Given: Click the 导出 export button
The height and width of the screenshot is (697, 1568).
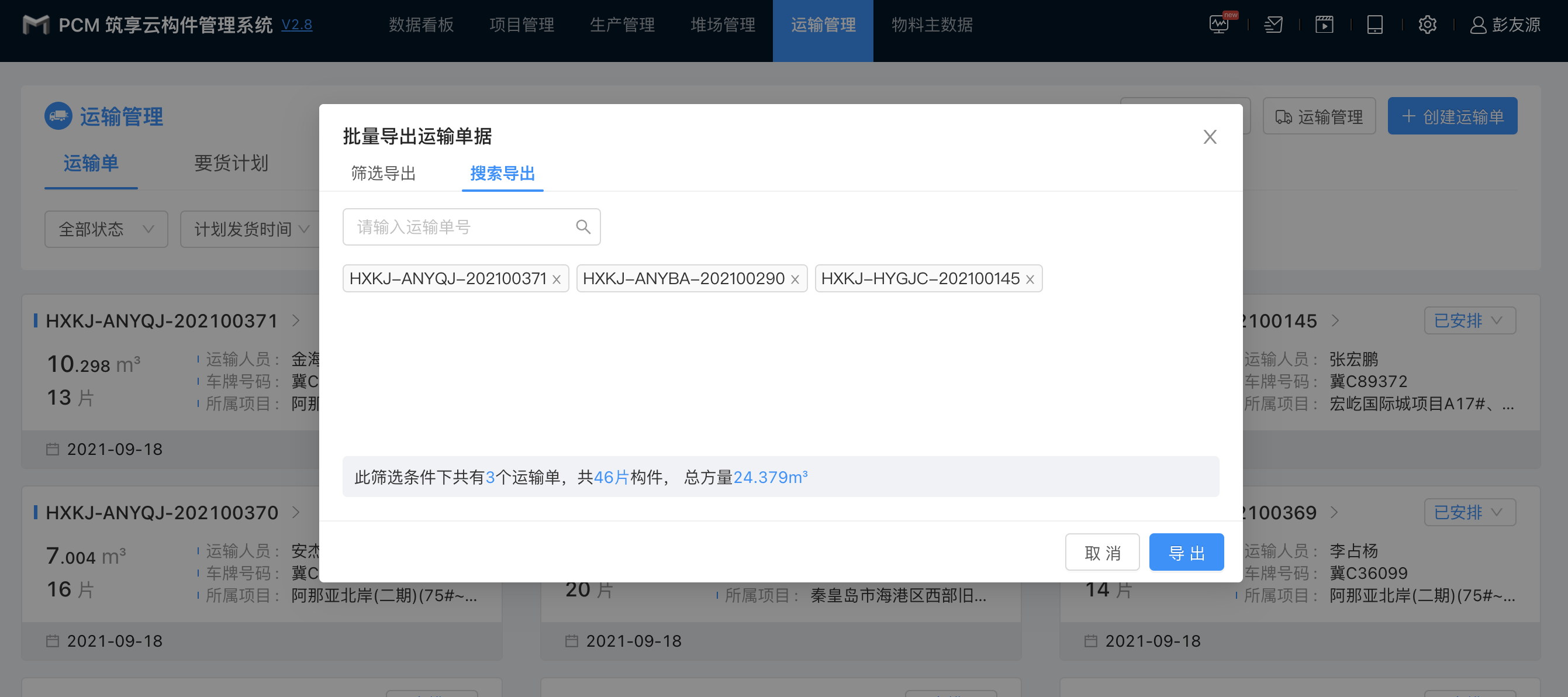Looking at the screenshot, I should point(1186,553).
